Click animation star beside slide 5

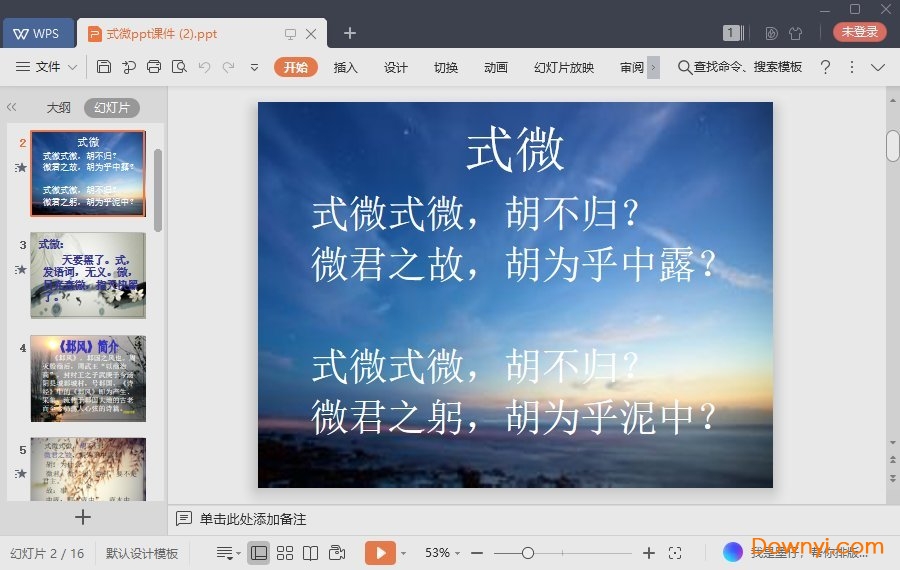21,473
